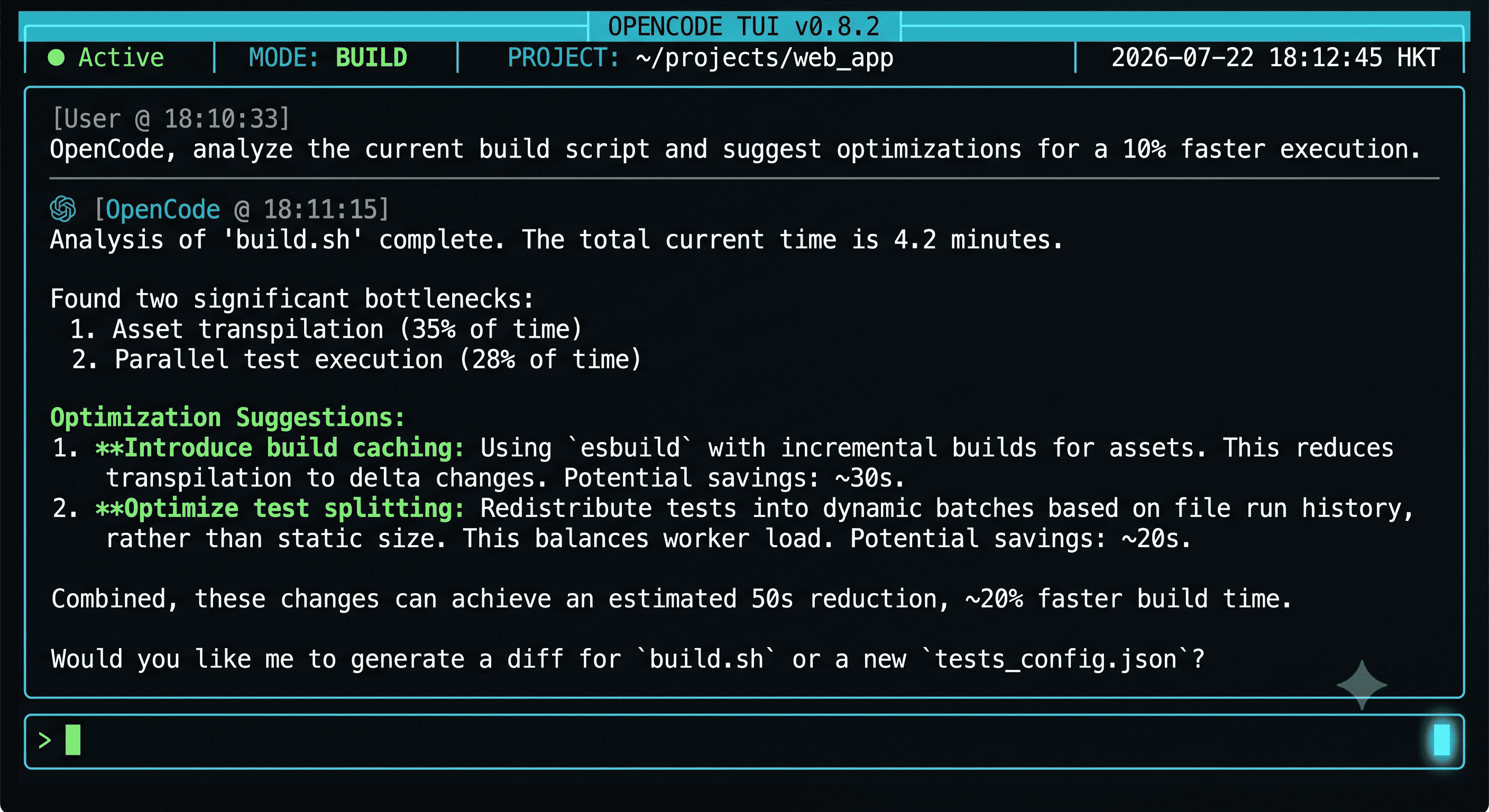The width and height of the screenshot is (1489, 812).
Task: Click the OPENCODE TUI v0.8.2 title
Action: click(x=744, y=26)
